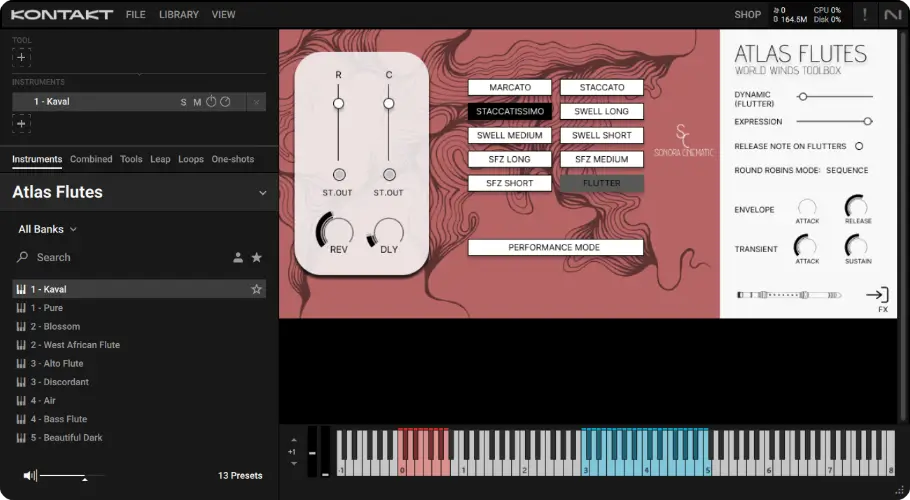Click the SHOP button
This screenshot has height=500, width=910.
tap(748, 15)
